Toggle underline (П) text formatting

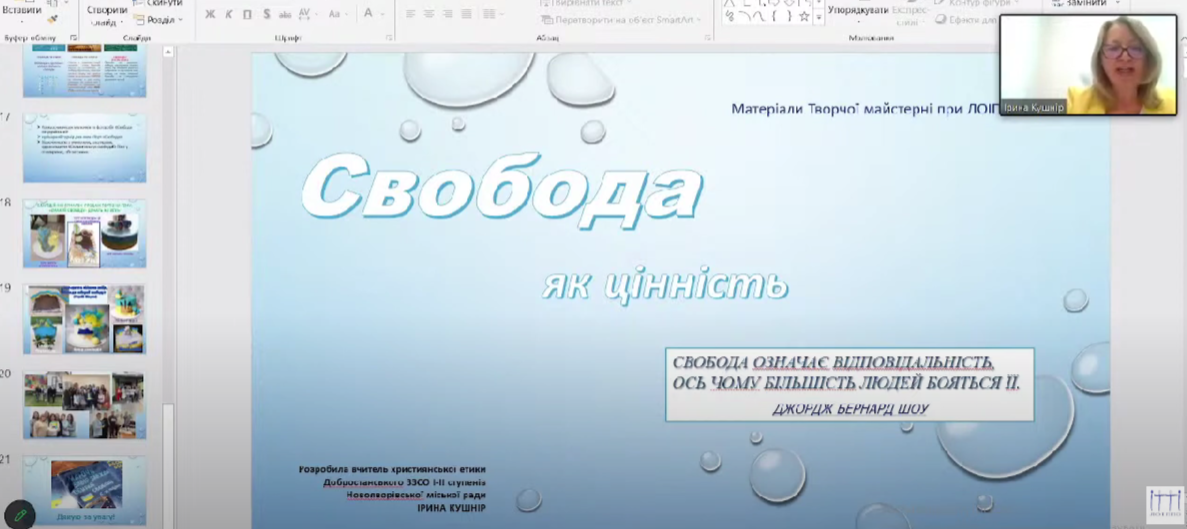point(247,15)
